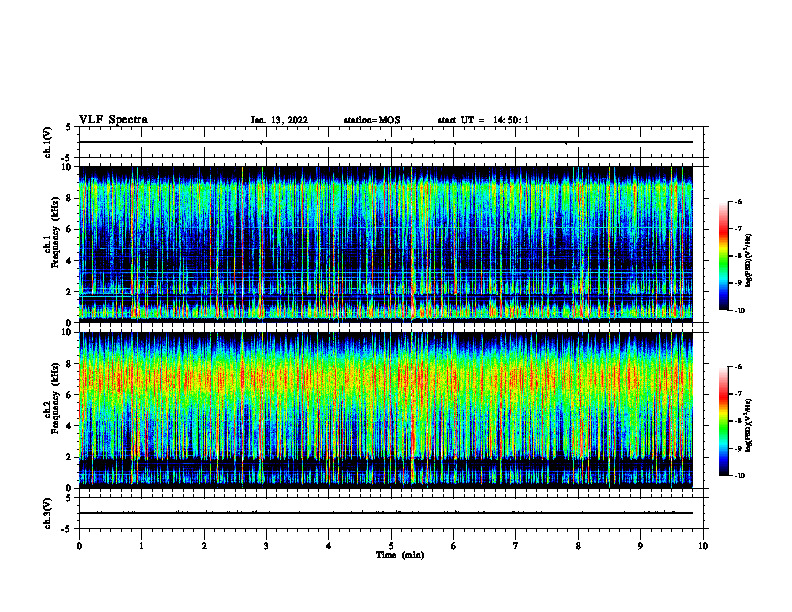
Task: Click the "ch.1(V)" waveform axis label
Action: (48, 142)
